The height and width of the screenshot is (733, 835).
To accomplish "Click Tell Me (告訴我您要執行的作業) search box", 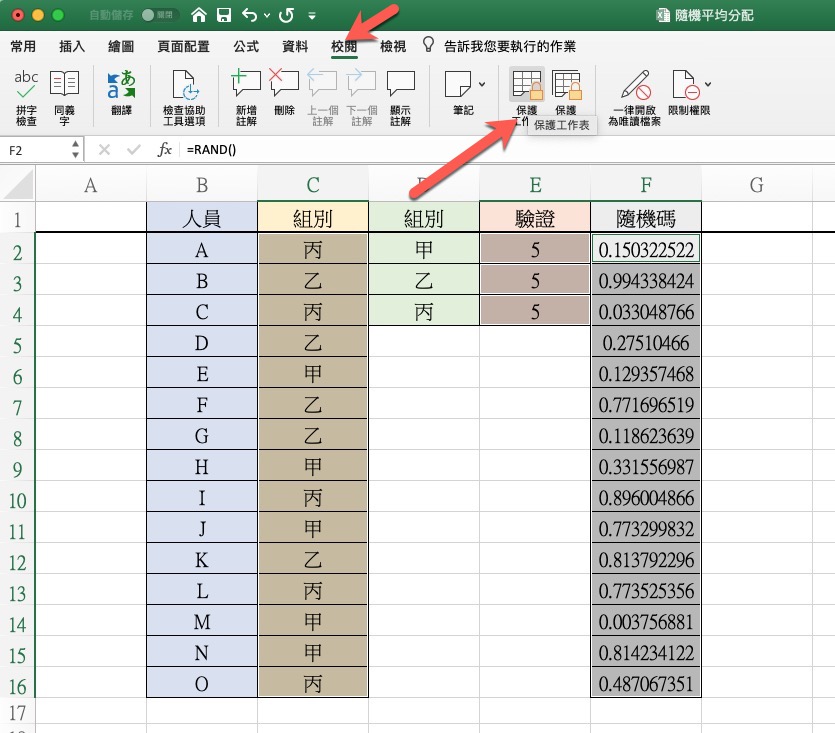I will [509, 47].
